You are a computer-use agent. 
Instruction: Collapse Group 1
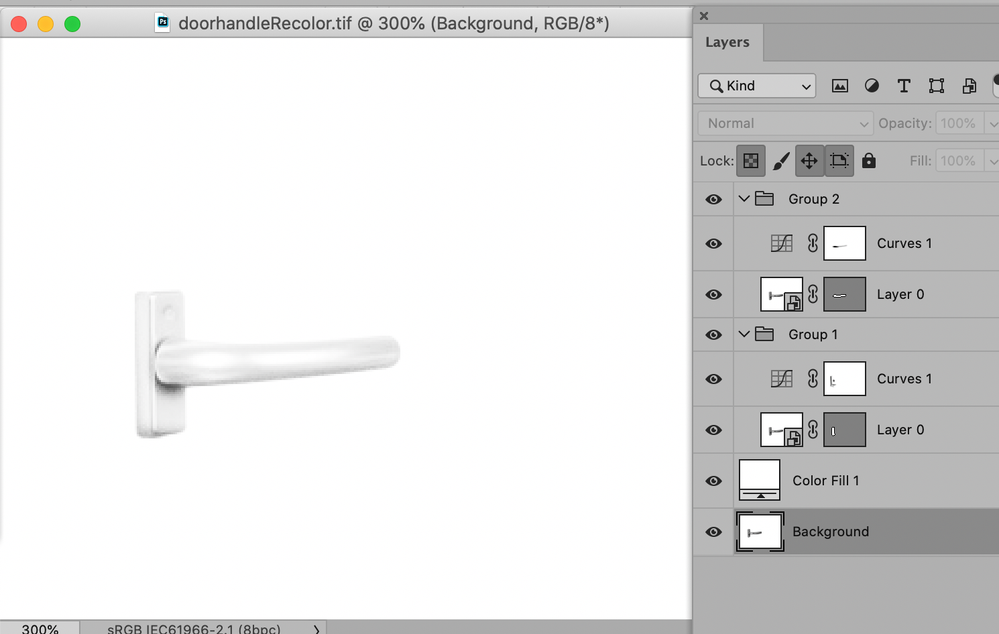coord(744,334)
